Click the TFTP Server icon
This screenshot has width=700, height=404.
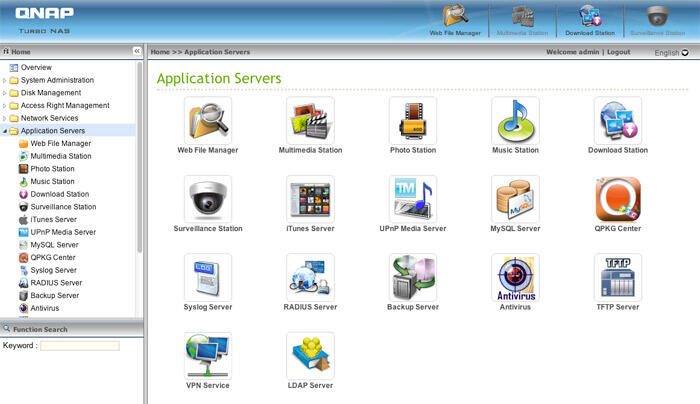pyautogui.click(x=618, y=277)
